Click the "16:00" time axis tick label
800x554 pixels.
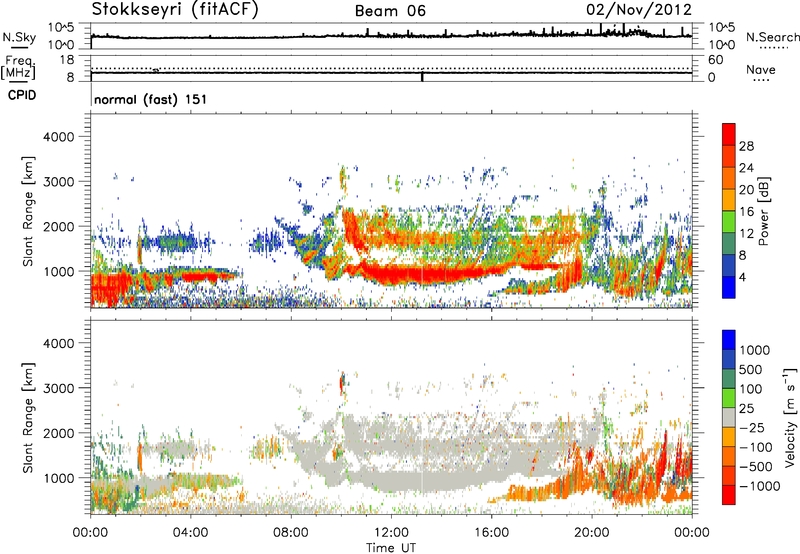pyautogui.click(x=491, y=533)
